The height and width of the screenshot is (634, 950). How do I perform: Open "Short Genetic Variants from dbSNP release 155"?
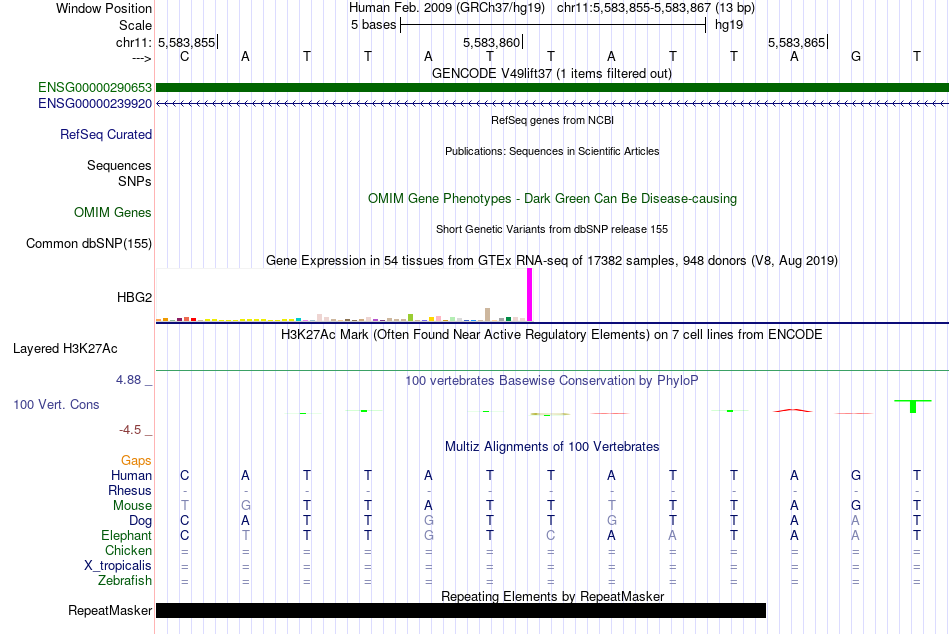(552, 229)
